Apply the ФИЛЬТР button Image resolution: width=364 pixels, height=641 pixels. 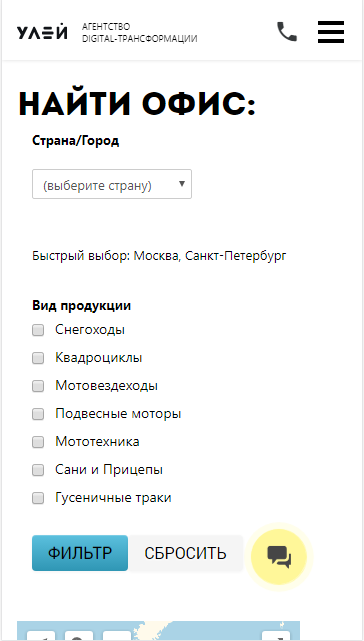(80, 553)
